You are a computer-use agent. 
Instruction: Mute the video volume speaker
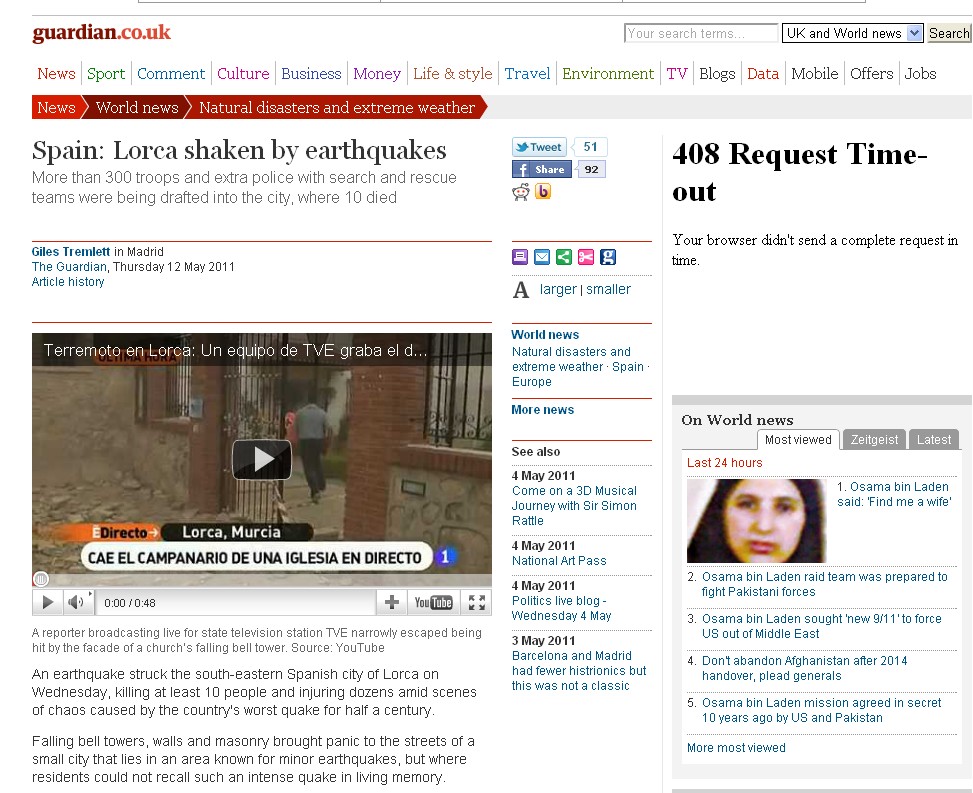76,602
